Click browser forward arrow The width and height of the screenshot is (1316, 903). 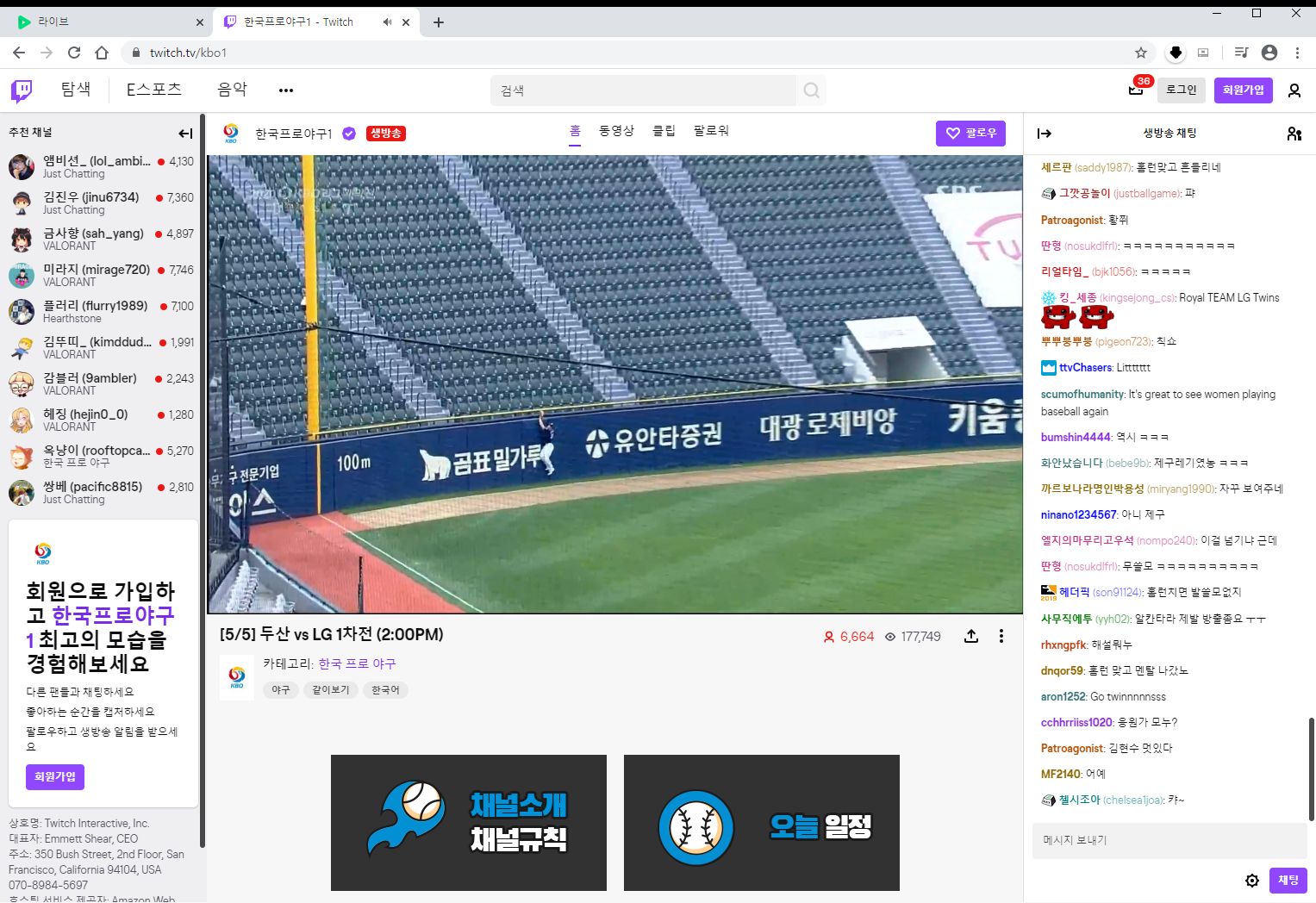(47, 53)
